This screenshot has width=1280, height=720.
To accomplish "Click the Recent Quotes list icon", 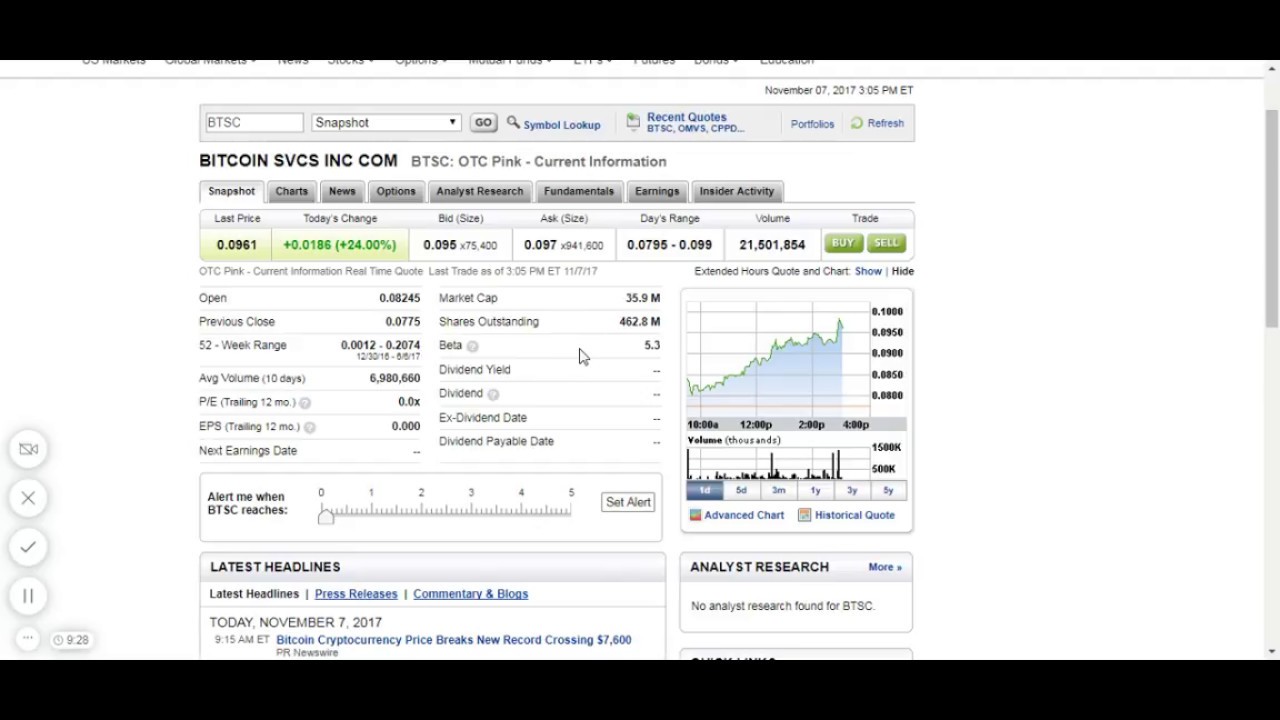I will click(x=633, y=122).
